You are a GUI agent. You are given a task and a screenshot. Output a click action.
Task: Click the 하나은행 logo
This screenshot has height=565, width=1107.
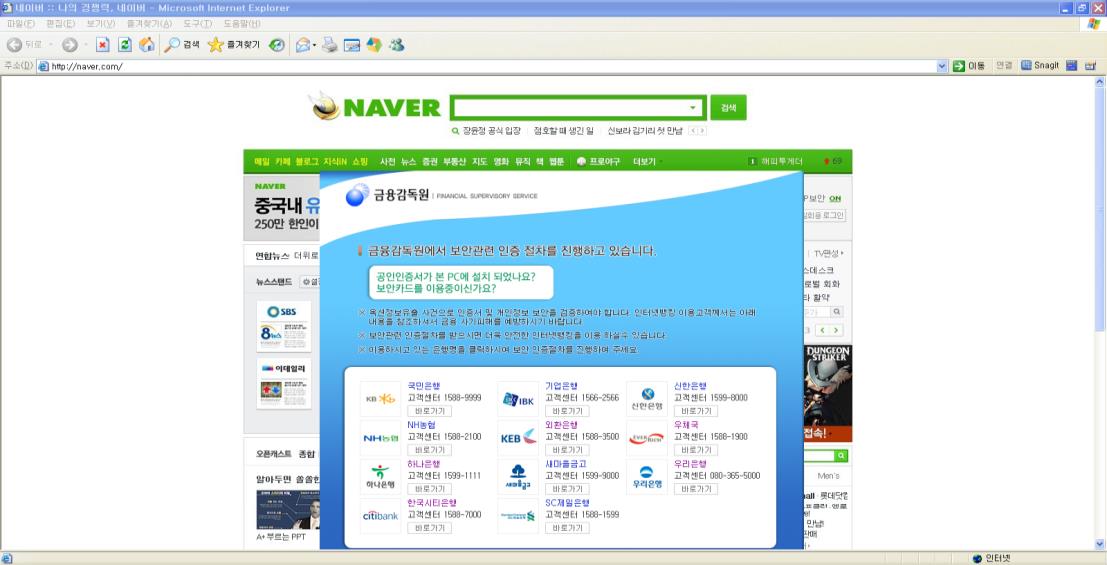point(381,477)
